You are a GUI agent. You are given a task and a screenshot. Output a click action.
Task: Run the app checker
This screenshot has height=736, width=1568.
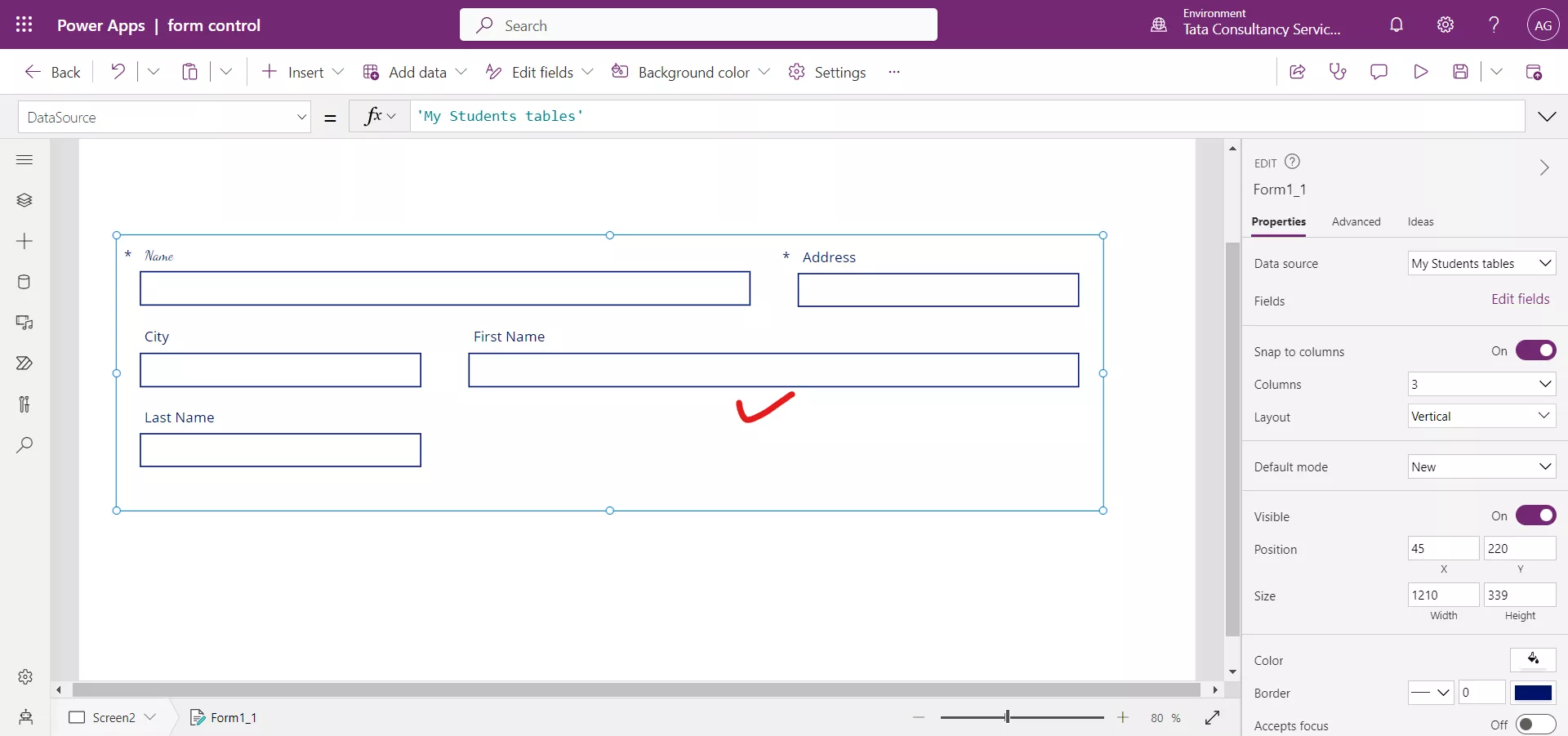coord(1338,72)
